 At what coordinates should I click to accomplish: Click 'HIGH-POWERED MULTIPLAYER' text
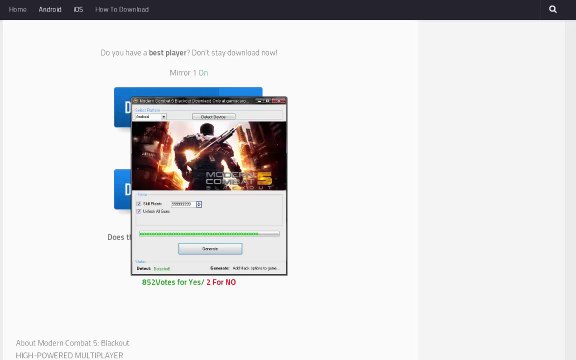(x=69, y=355)
